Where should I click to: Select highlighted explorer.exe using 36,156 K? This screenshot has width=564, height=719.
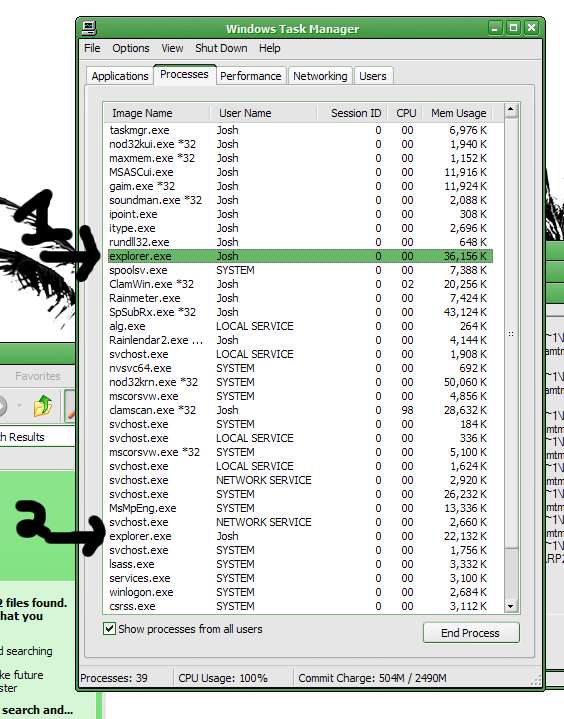[300, 256]
